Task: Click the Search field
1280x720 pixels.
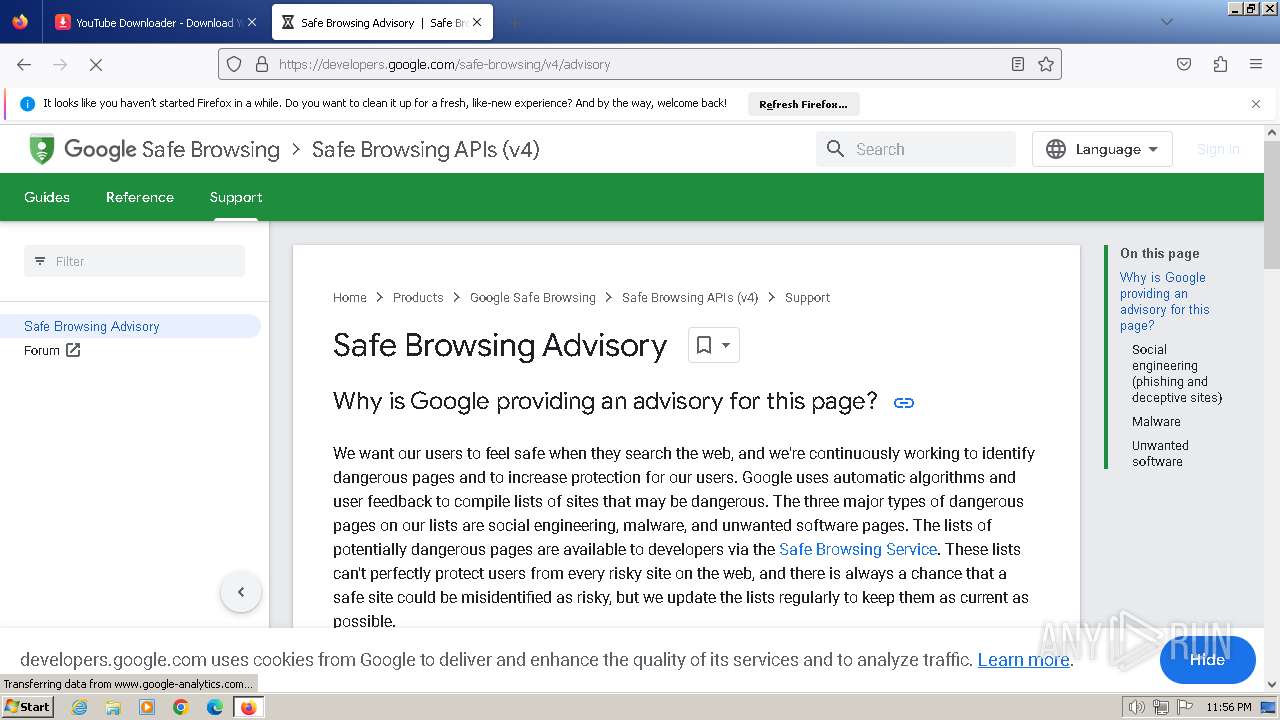Action: pyautogui.click(x=916, y=149)
